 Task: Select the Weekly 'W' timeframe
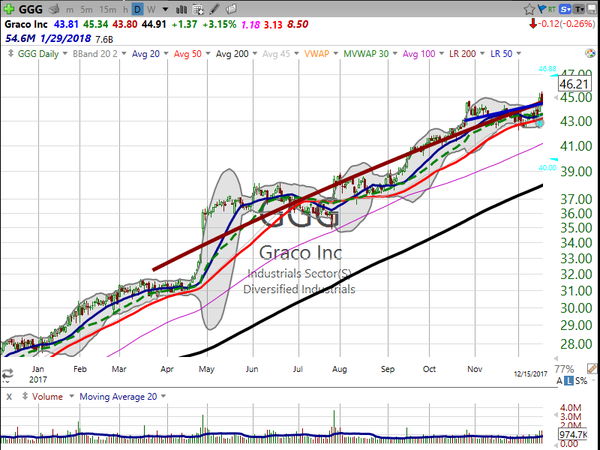coord(151,10)
